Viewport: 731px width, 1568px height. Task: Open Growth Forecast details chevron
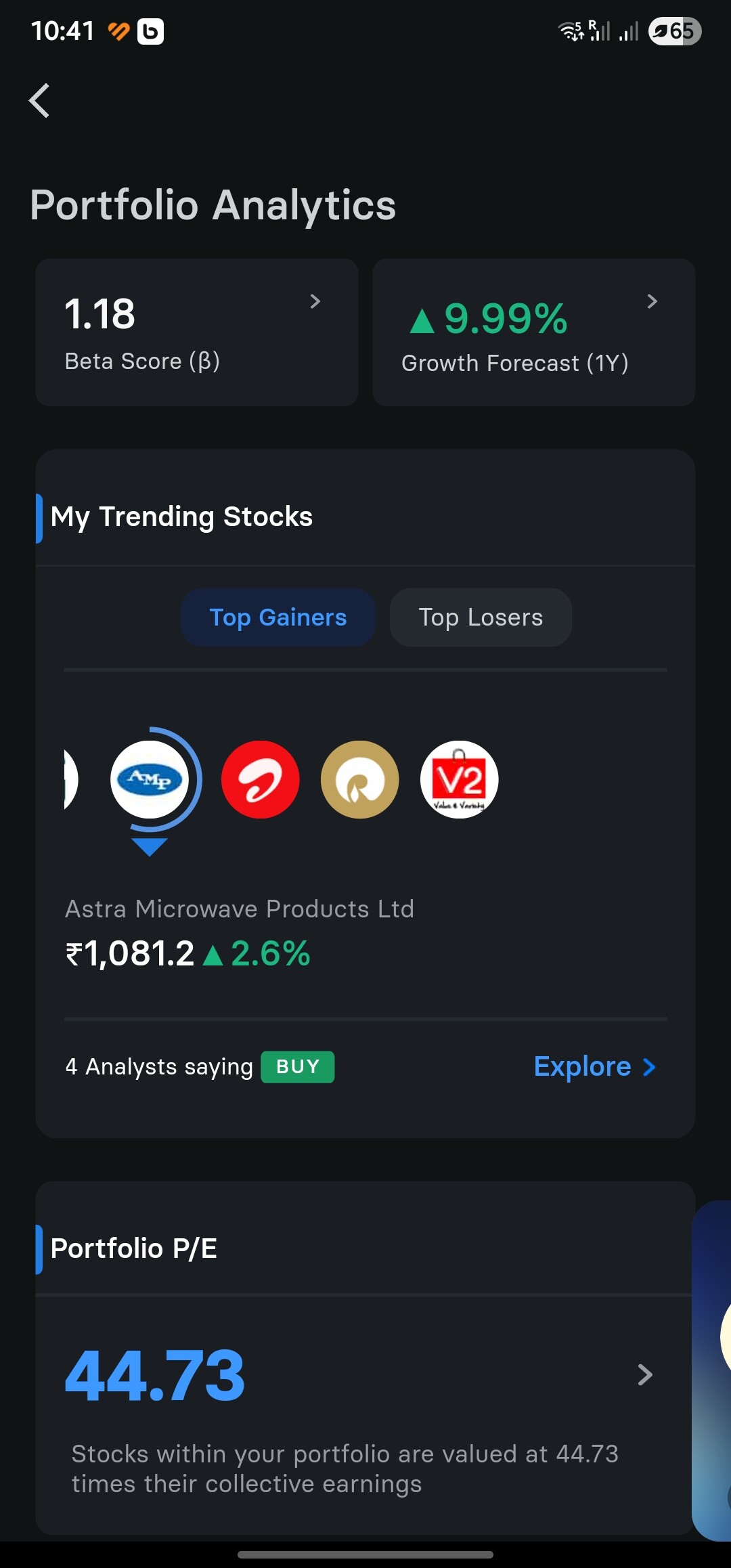point(652,301)
